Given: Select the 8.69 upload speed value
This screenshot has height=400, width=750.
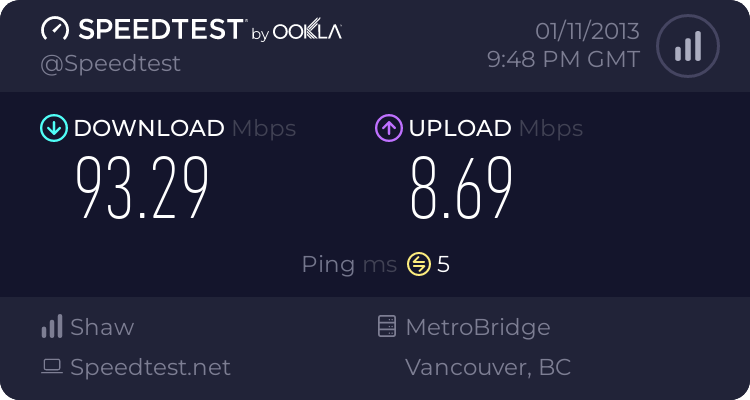Looking at the screenshot, I should [x=461, y=188].
